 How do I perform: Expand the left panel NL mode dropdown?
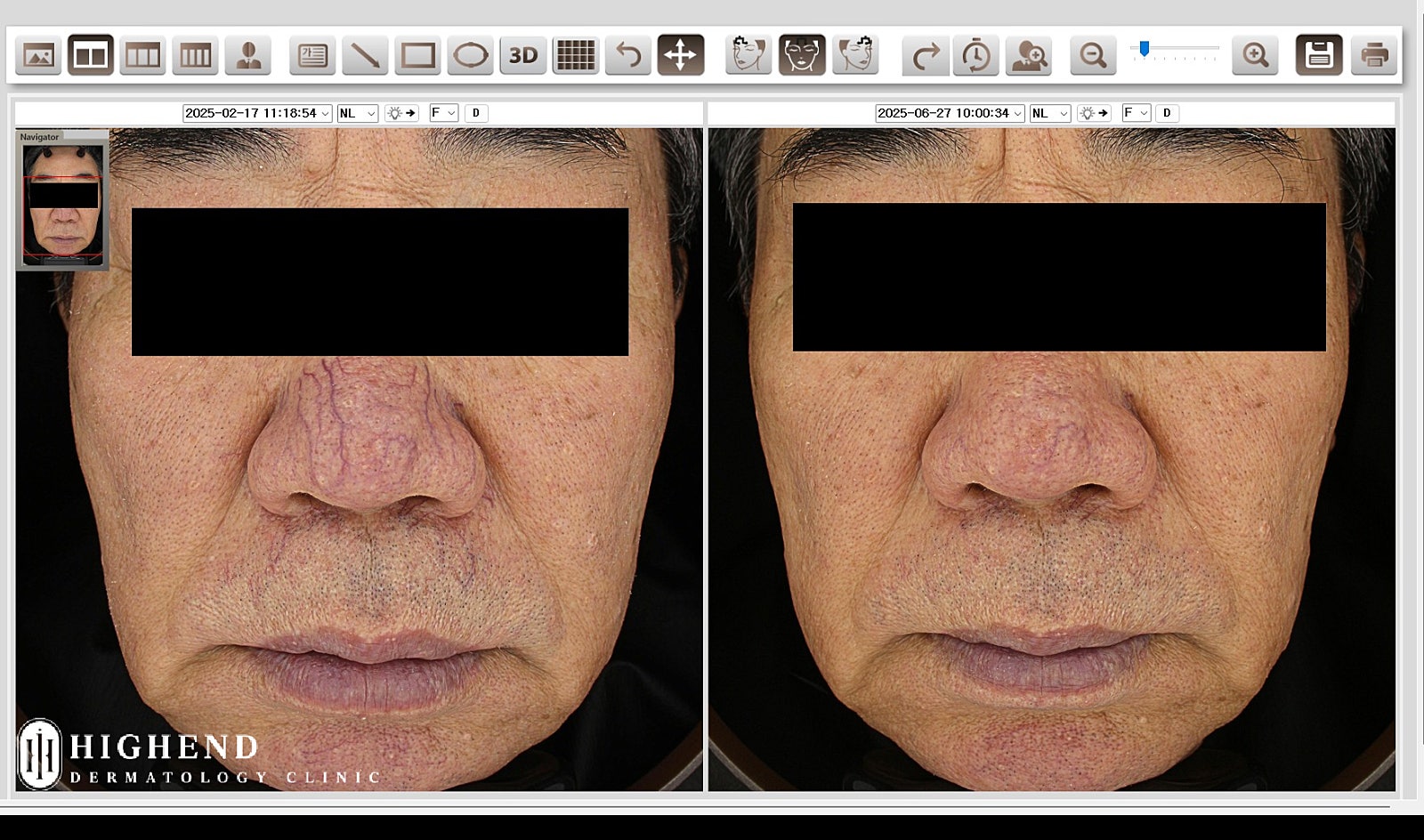(357, 113)
